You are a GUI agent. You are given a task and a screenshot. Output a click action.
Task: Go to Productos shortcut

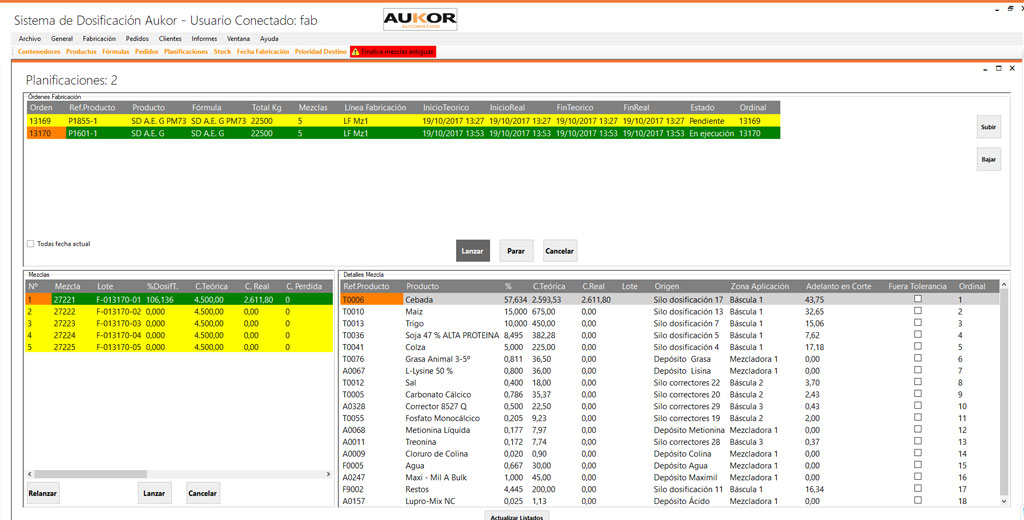pos(82,51)
